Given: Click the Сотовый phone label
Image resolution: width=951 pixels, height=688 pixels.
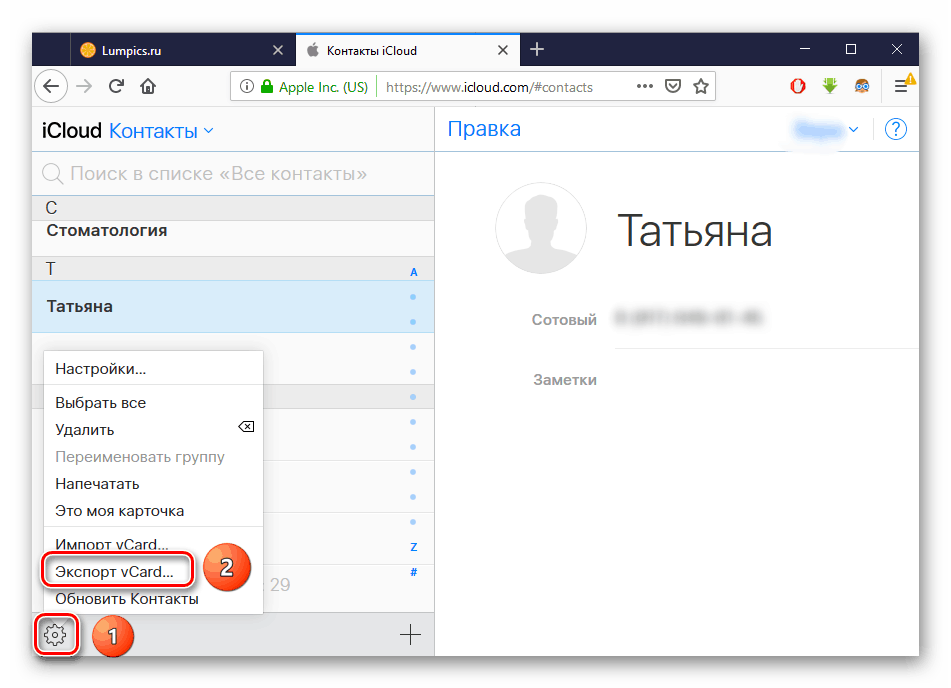Looking at the screenshot, I should click(x=564, y=319).
